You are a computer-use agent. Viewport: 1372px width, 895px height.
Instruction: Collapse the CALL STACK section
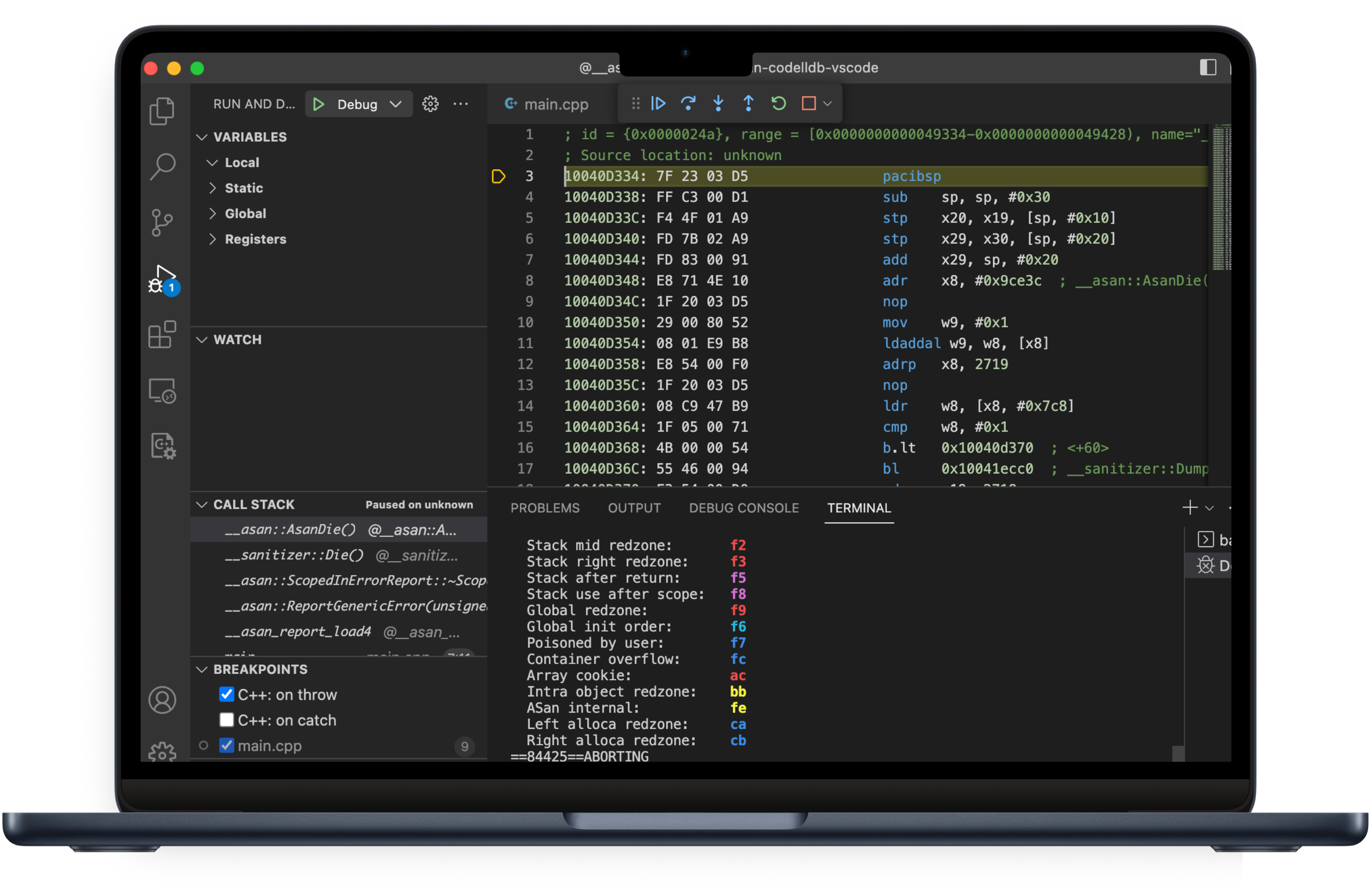[201, 505]
